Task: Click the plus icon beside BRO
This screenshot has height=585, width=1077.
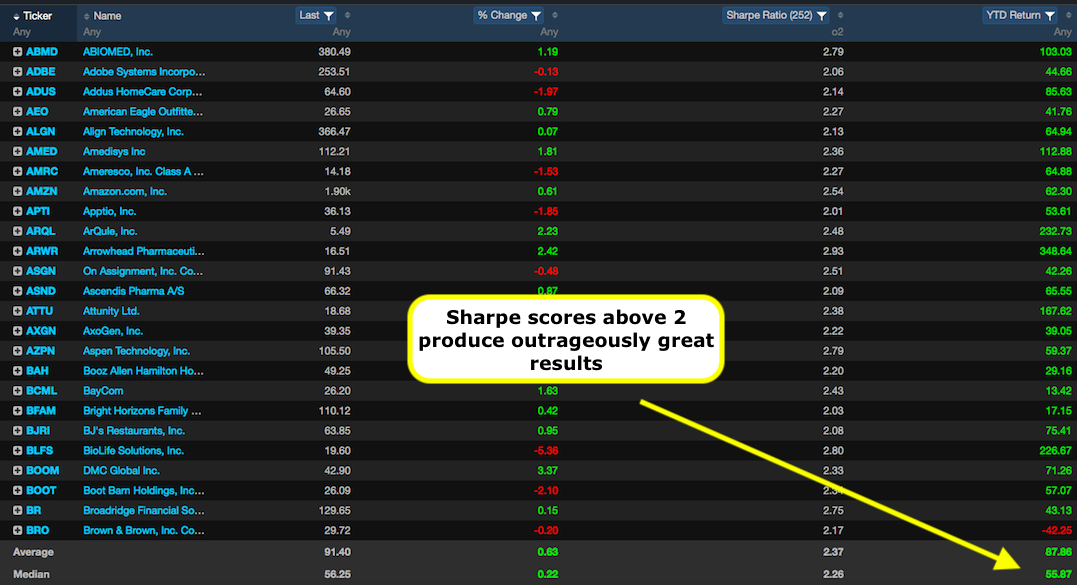Action: 17,530
